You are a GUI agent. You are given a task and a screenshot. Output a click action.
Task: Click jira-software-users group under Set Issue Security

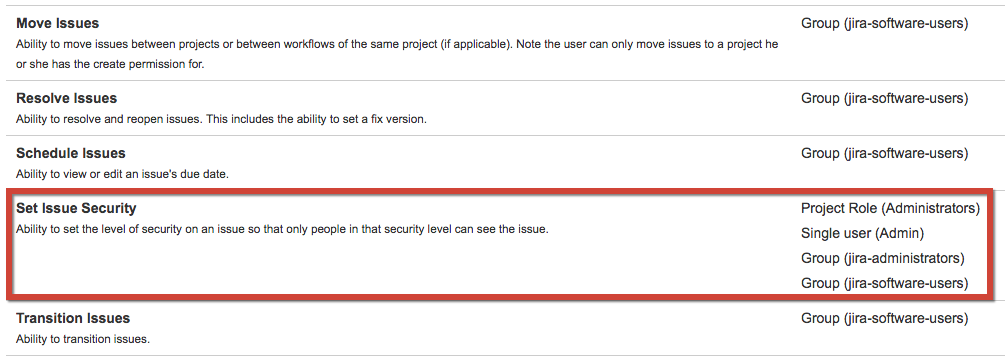pyautogui.click(x=885, y=283)
